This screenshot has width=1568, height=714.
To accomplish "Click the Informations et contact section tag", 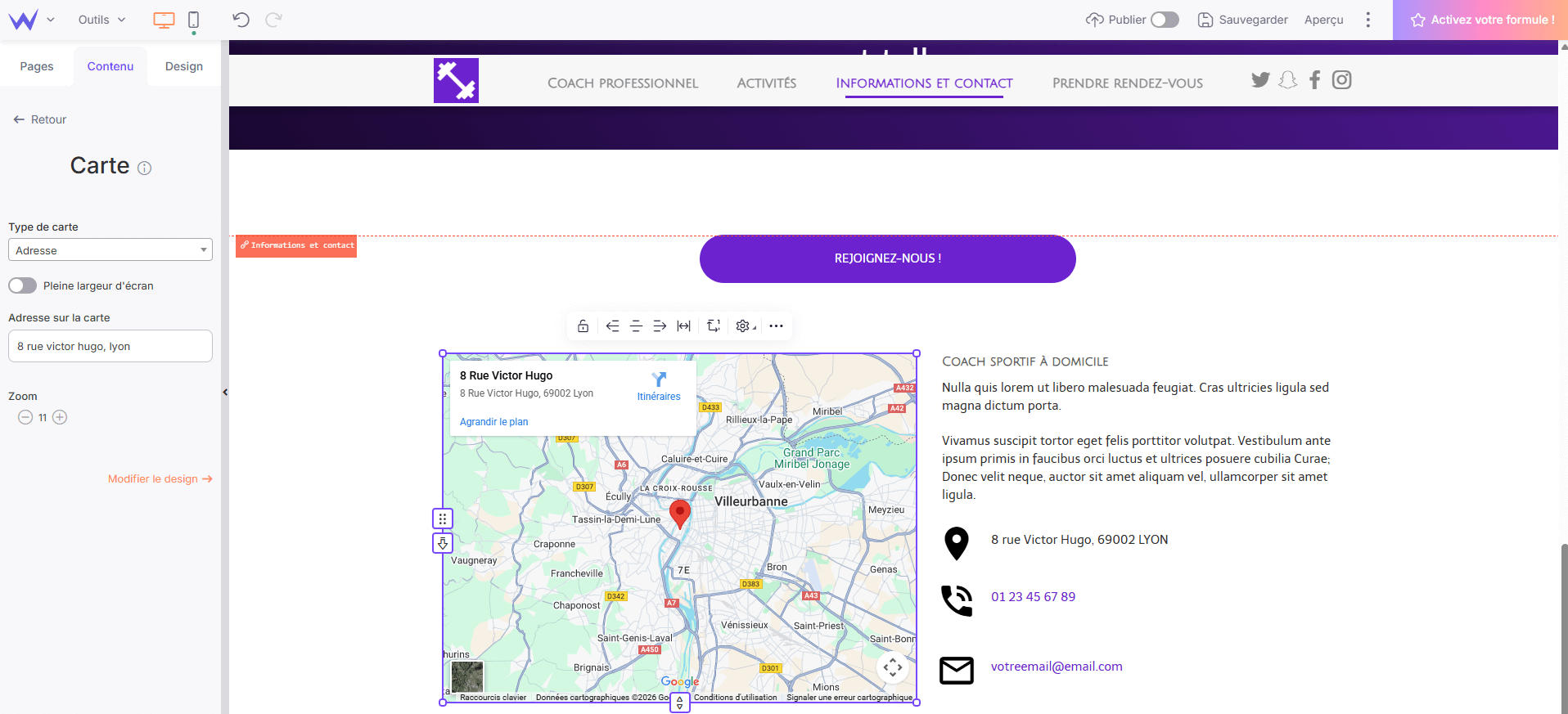I will tap(296, 246).
